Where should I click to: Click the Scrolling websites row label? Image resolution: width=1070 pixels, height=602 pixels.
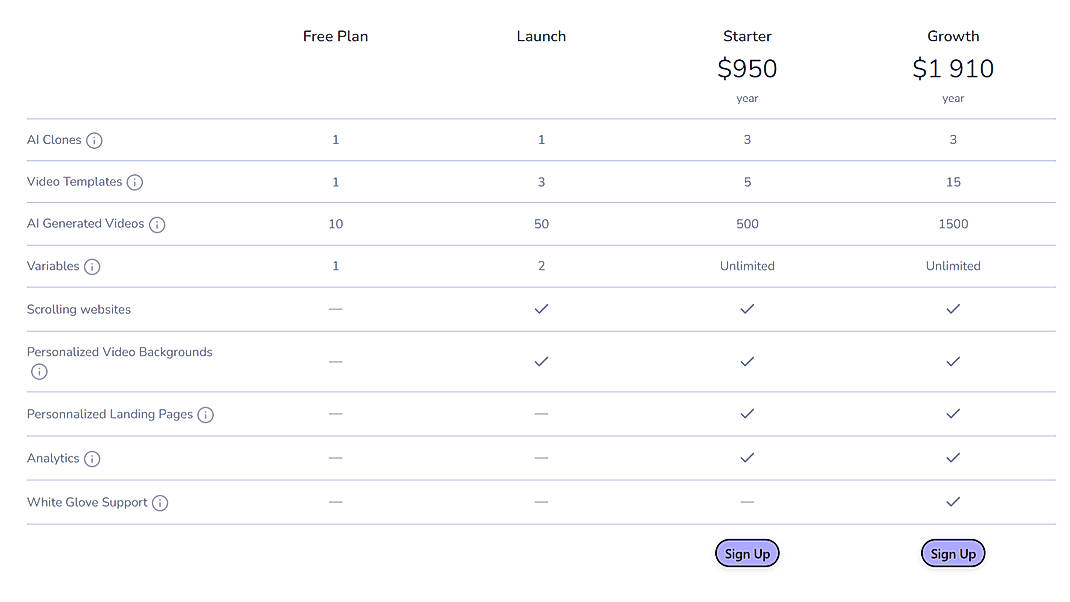coord(78,309)
